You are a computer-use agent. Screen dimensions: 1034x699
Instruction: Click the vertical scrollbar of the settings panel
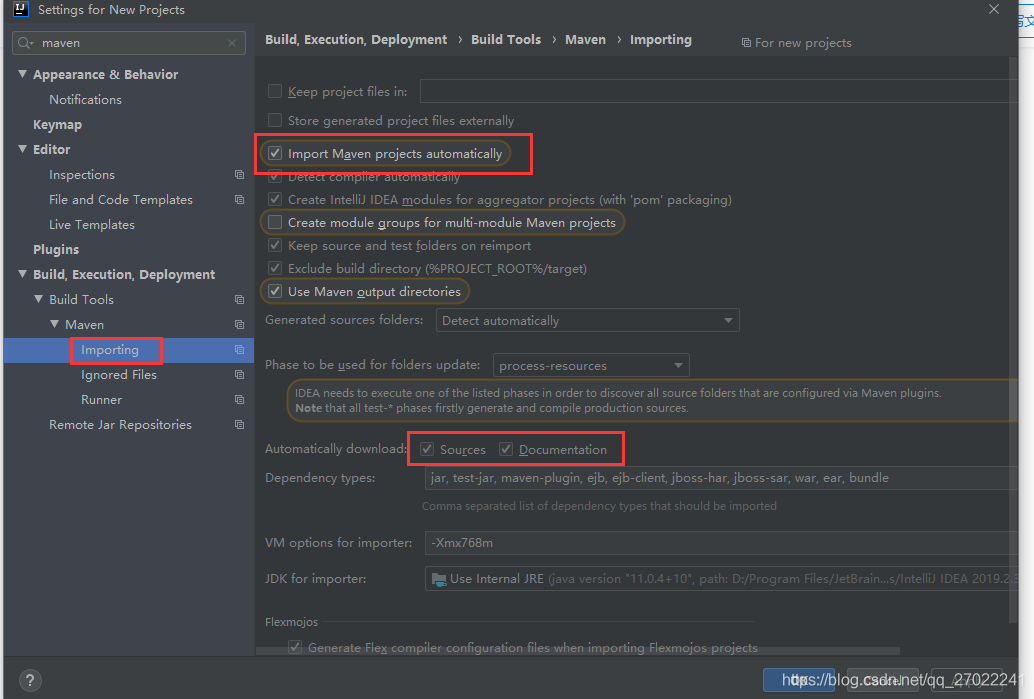[1013, 340]
